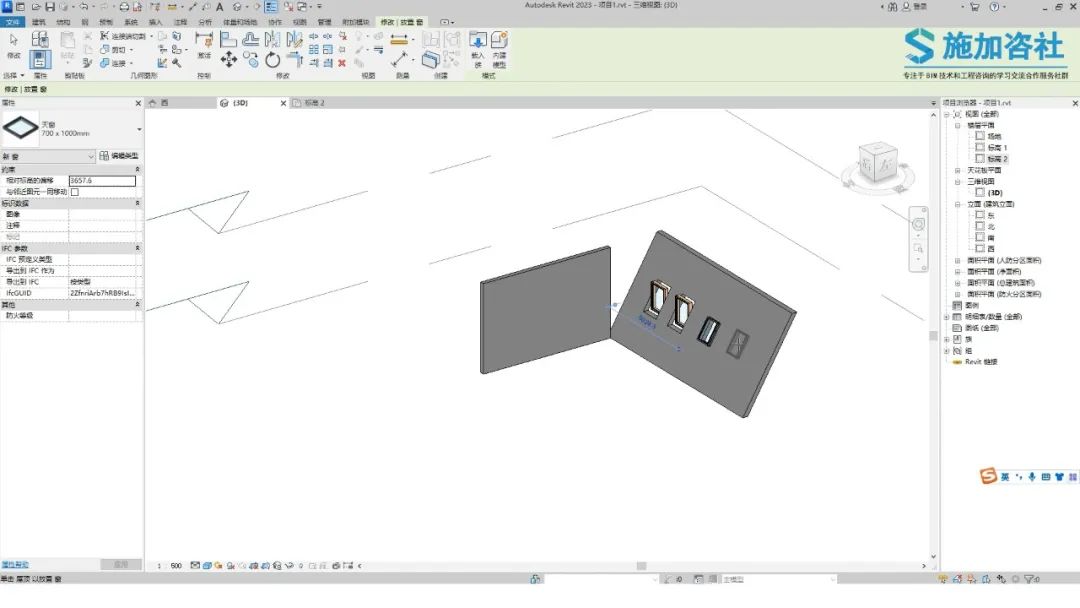Click the Sogou input method icon
The height and width of the screenshot is (608, 1080).
point(988,476)
